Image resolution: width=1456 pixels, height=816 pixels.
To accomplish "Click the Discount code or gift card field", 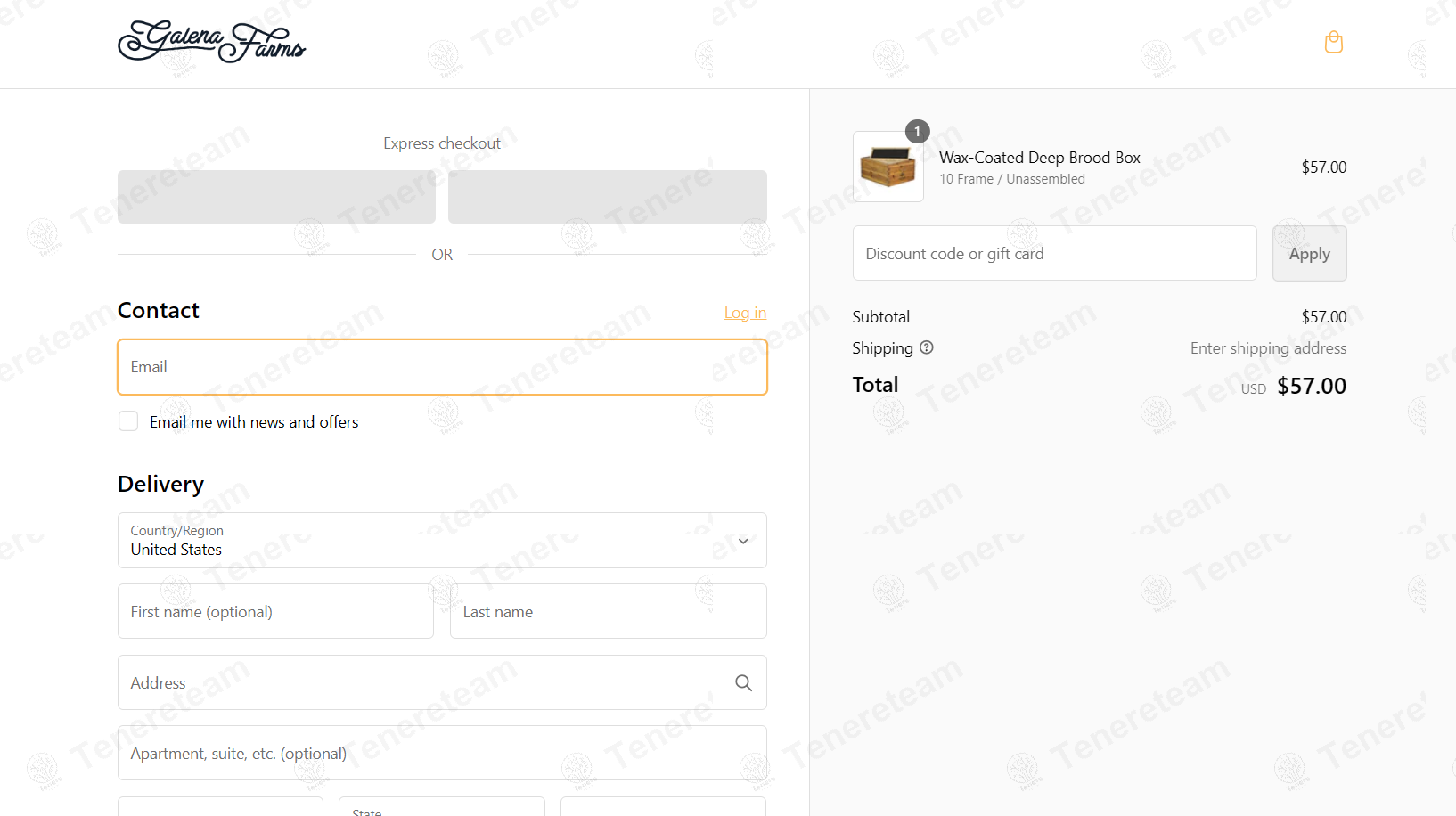I will tap(1055, 253).
